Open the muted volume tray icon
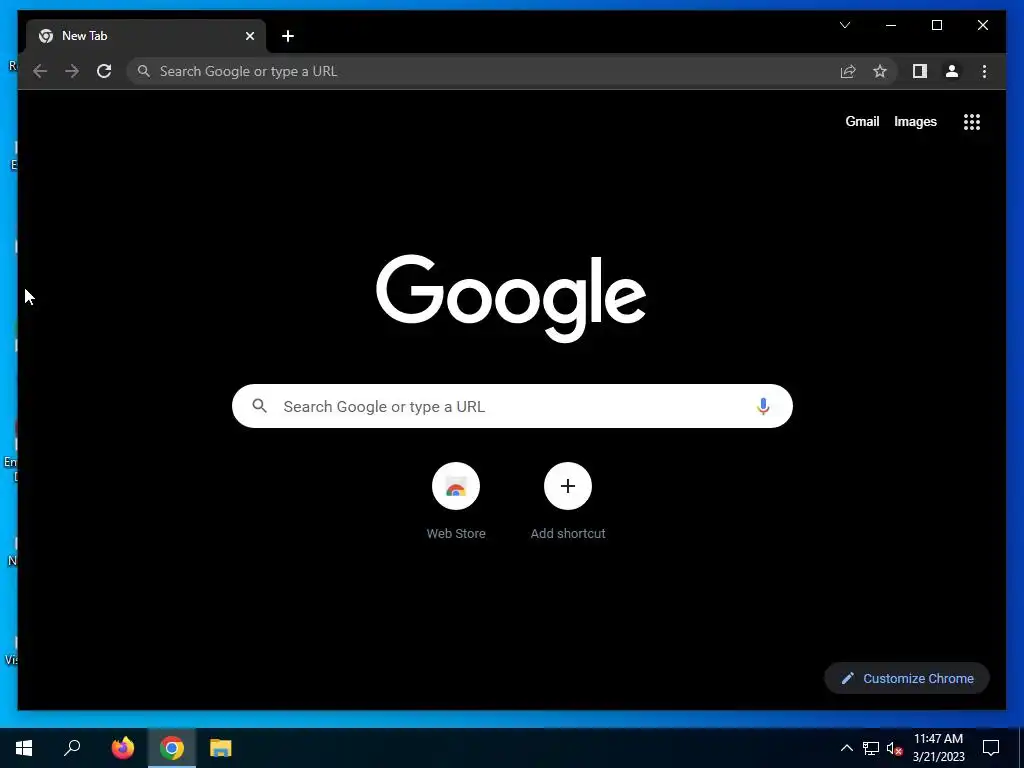1024x768 pixels. pos(895,748)
